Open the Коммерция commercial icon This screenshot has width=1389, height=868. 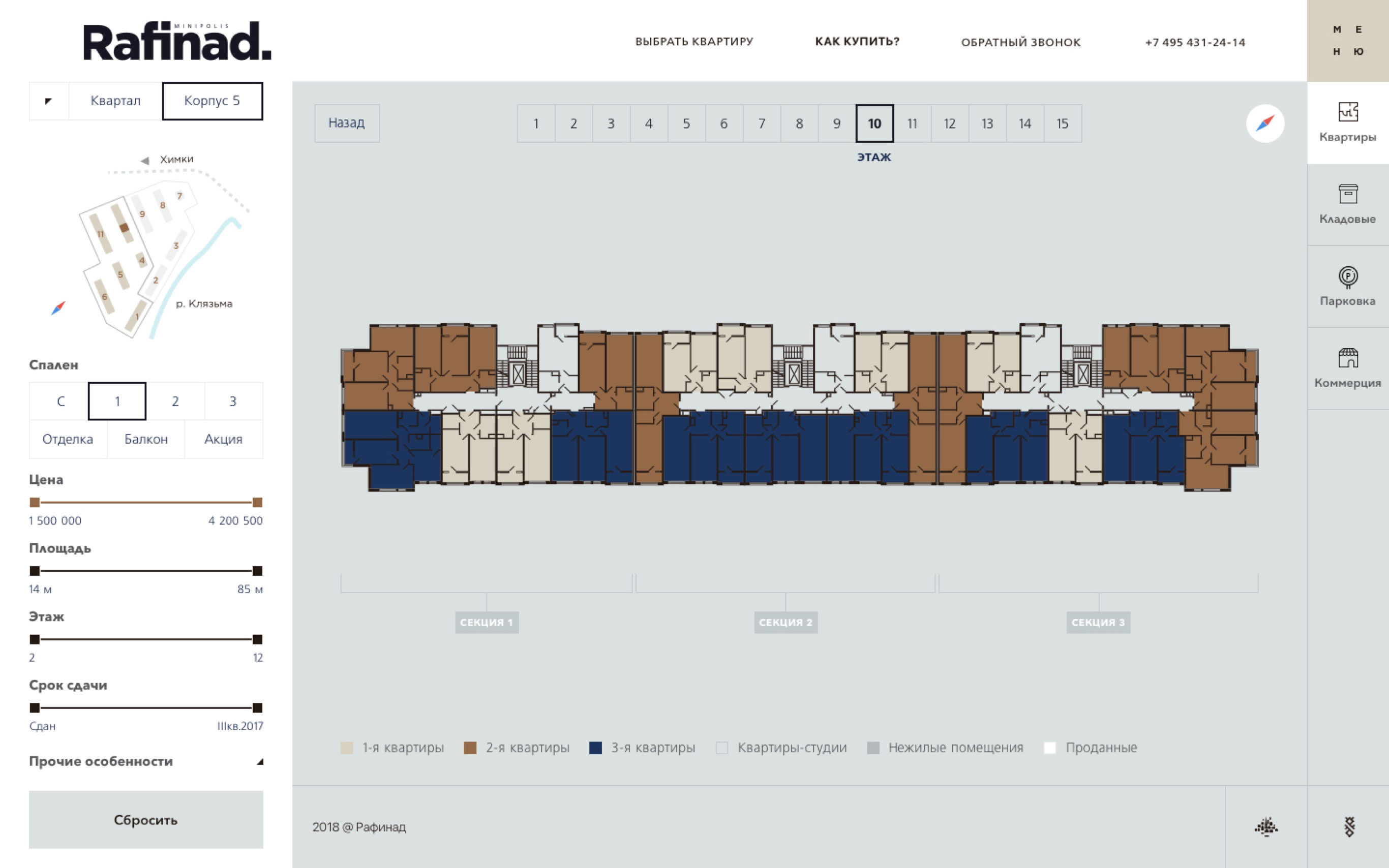(1347, 368)
